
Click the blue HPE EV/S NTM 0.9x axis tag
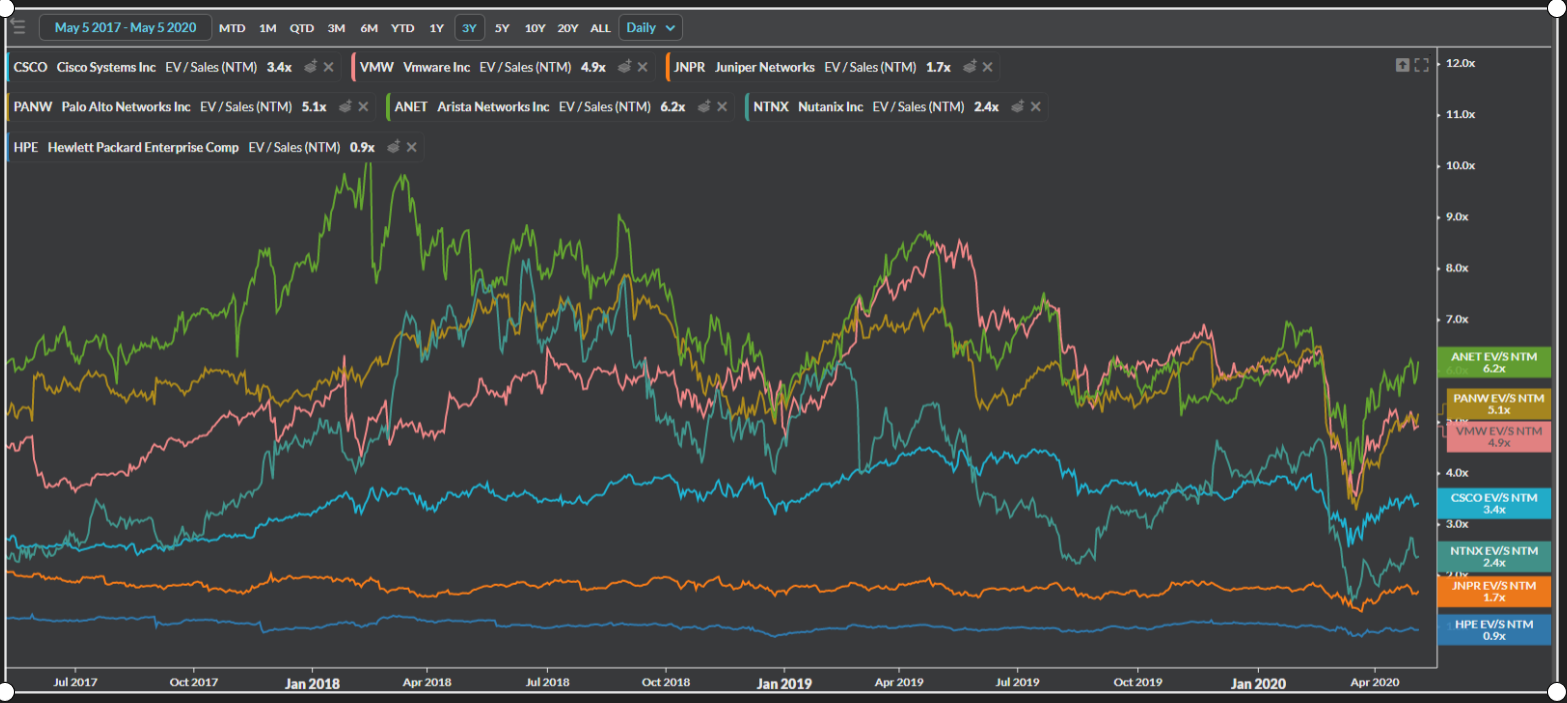point(1493,630)
